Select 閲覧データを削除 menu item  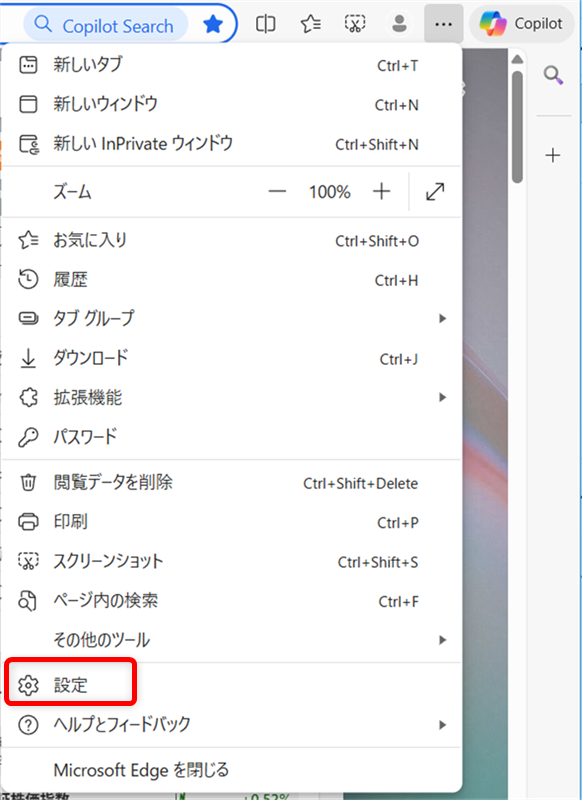click(231, 482)
